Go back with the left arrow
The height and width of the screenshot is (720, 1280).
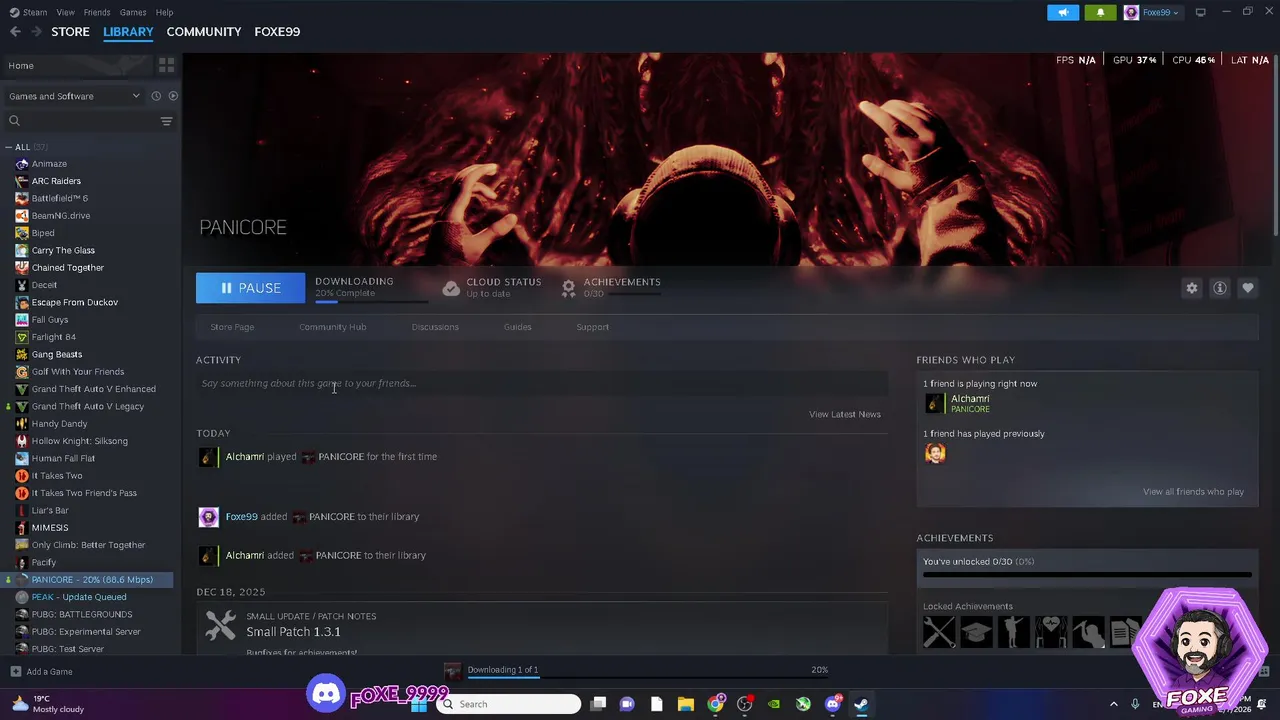tap(15, 32)
